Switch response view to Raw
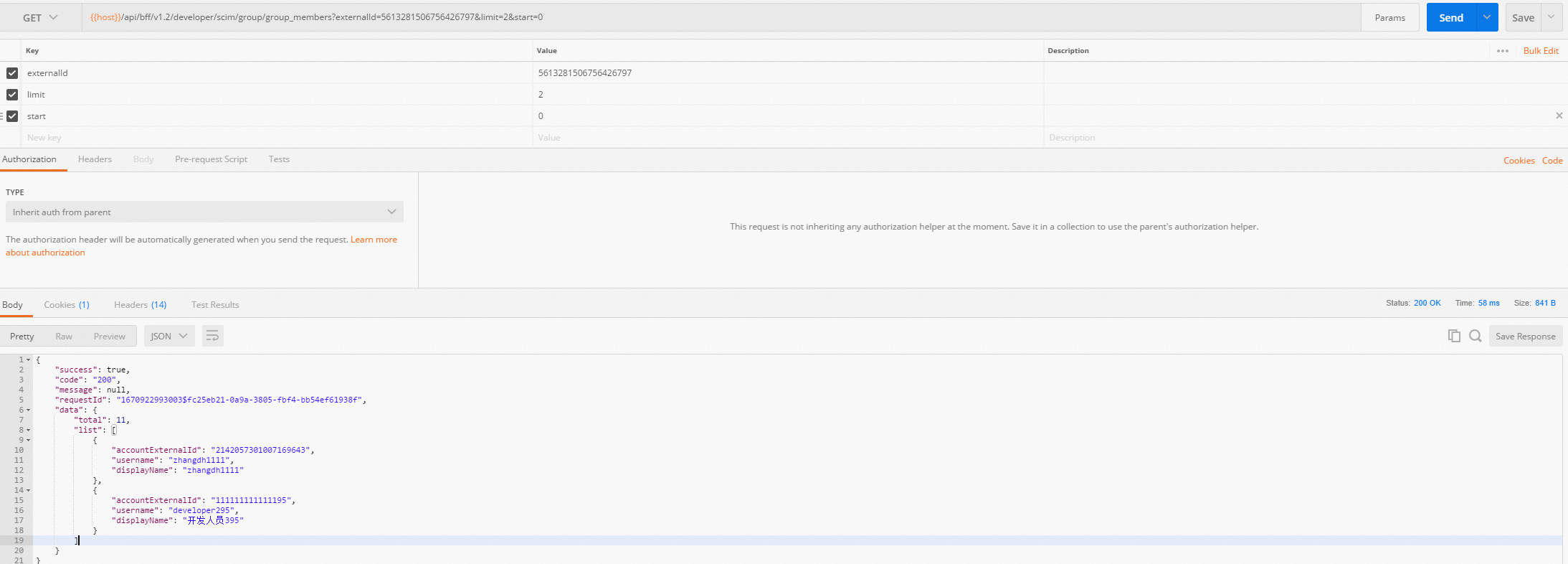Viewport: 1568px width, 564px height. click(x=64, y=337)
